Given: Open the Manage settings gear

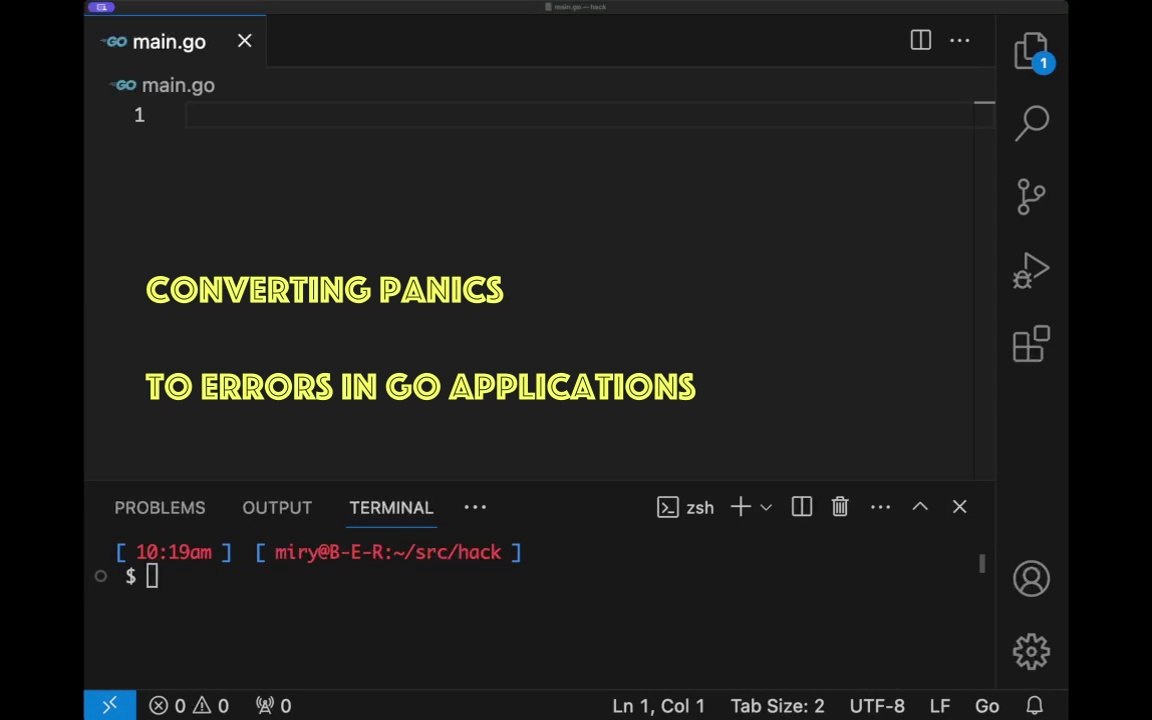Looking at the screenshot, I should pos(1032,651).
